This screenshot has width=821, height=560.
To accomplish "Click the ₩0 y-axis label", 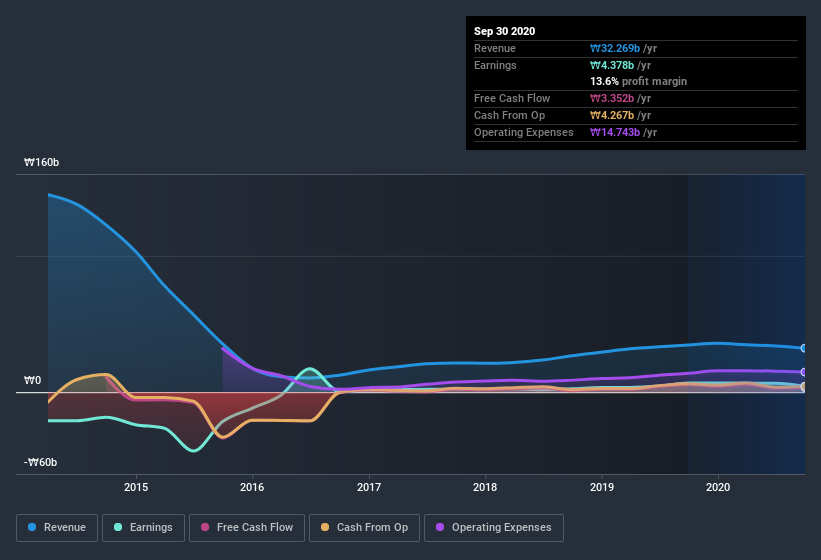I will point(32,380).
